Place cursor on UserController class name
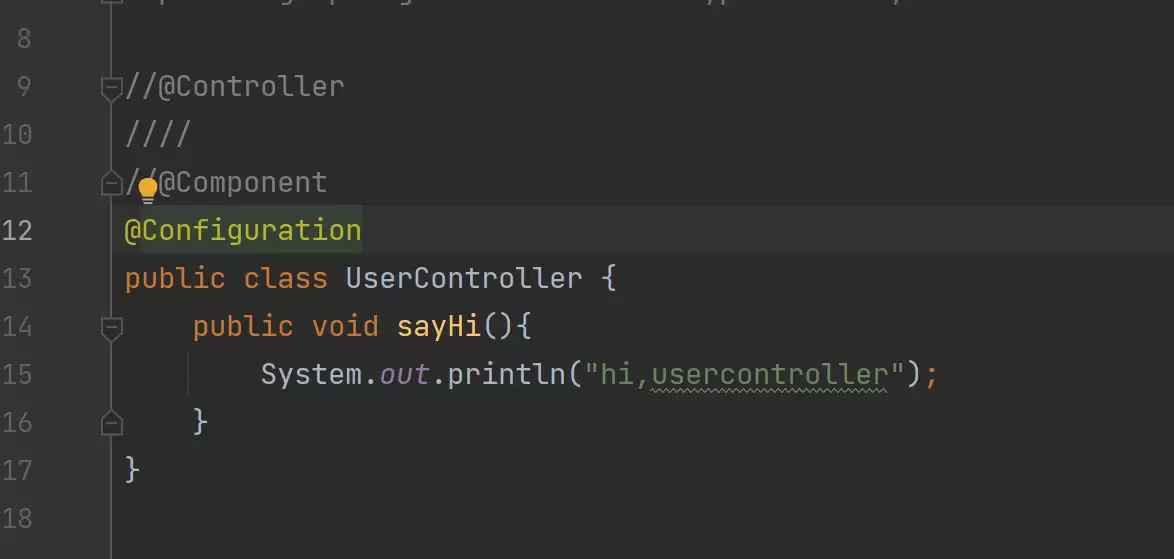The width and height of the screenshot is (1174, 559). click(463, 278)
